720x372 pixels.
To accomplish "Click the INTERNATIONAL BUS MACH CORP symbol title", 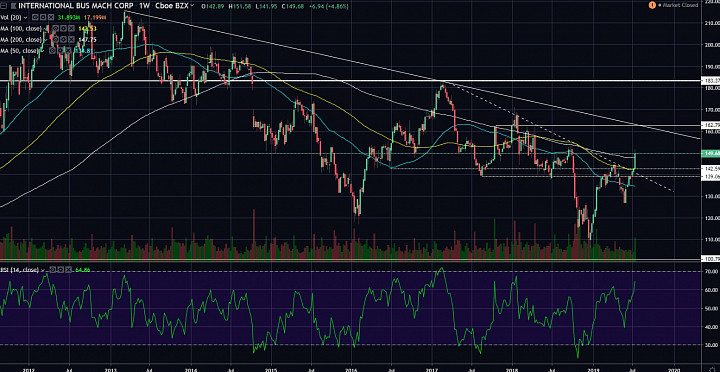I will pos(76,6).
